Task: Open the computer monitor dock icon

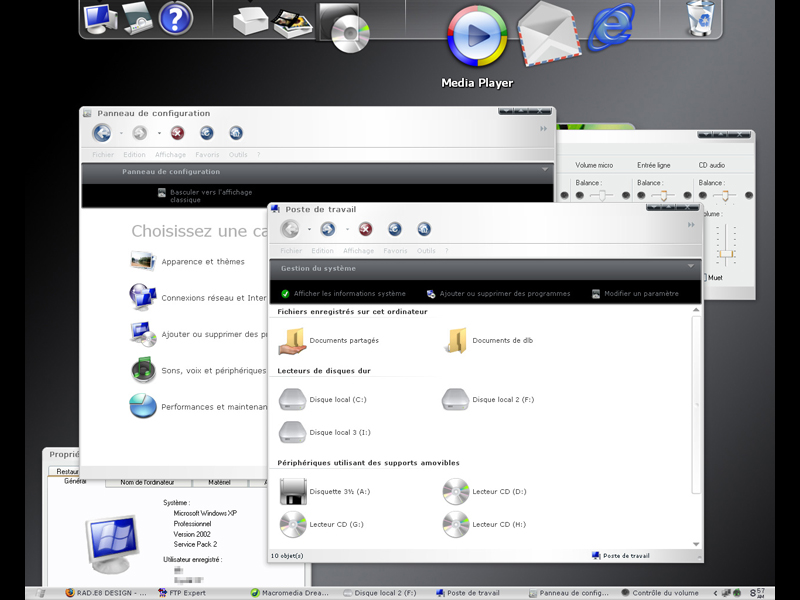Action: point(101,18)
